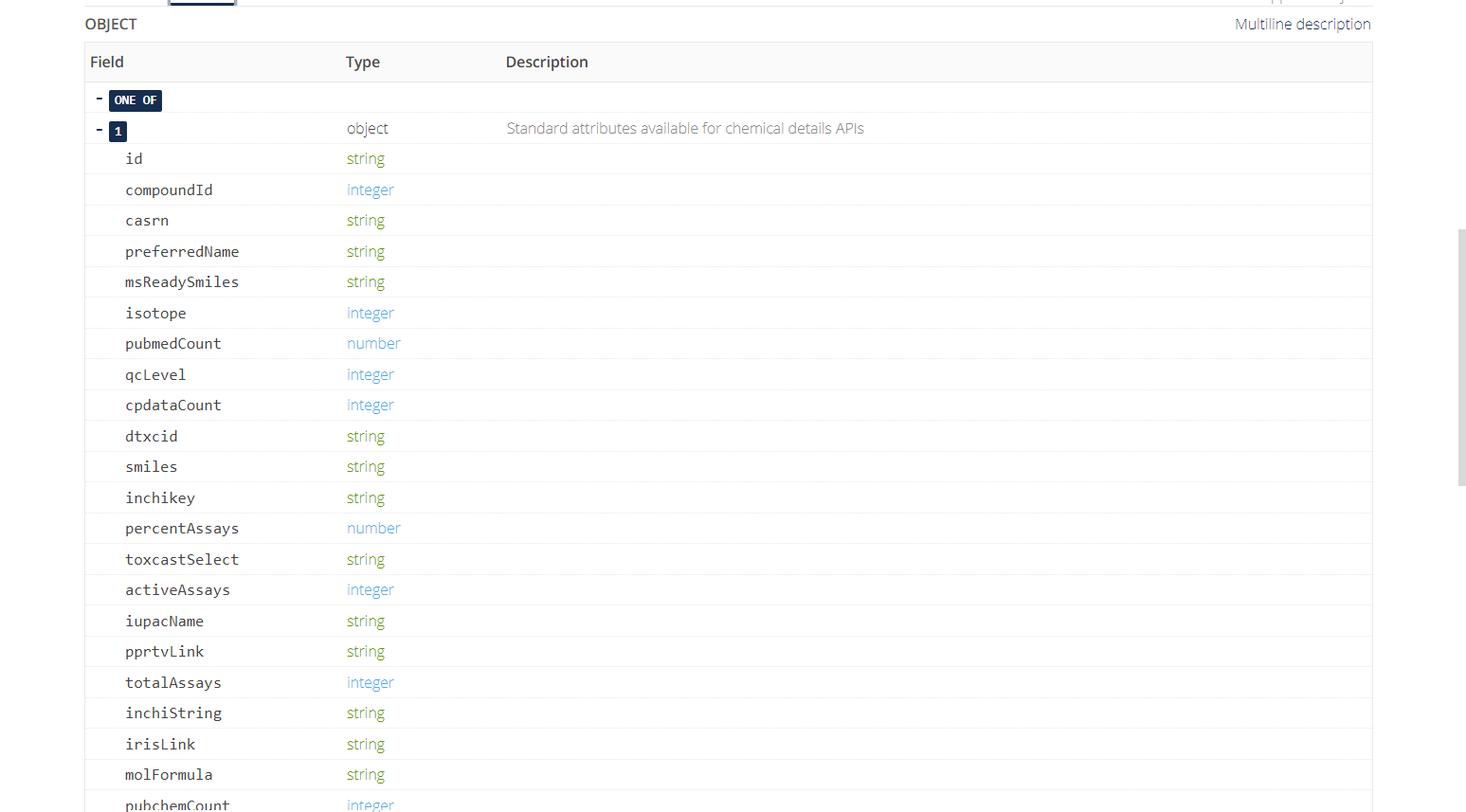Collapse the ONE OF schema group
The image size is (1466, 812).
pyautogui.click(x=100, y=99)
